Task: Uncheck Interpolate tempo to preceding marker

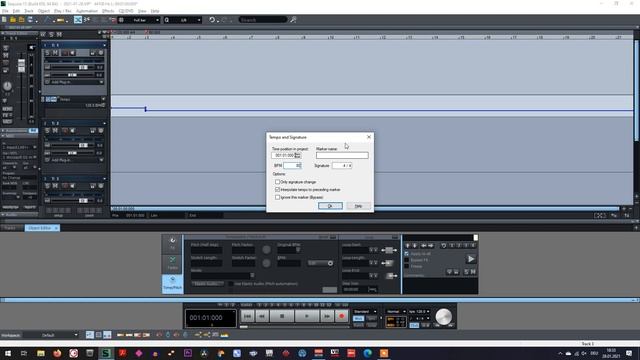Action: click(x=278, y=190)
